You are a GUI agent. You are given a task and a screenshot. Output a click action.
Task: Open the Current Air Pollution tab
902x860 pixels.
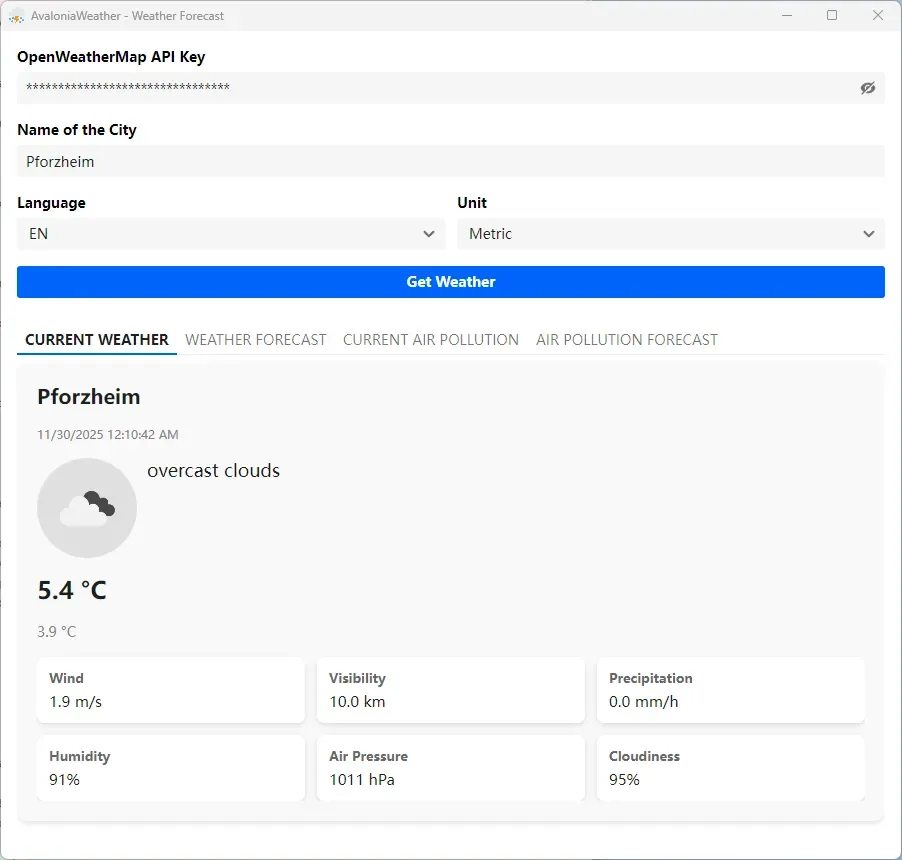tap(431, 340)
